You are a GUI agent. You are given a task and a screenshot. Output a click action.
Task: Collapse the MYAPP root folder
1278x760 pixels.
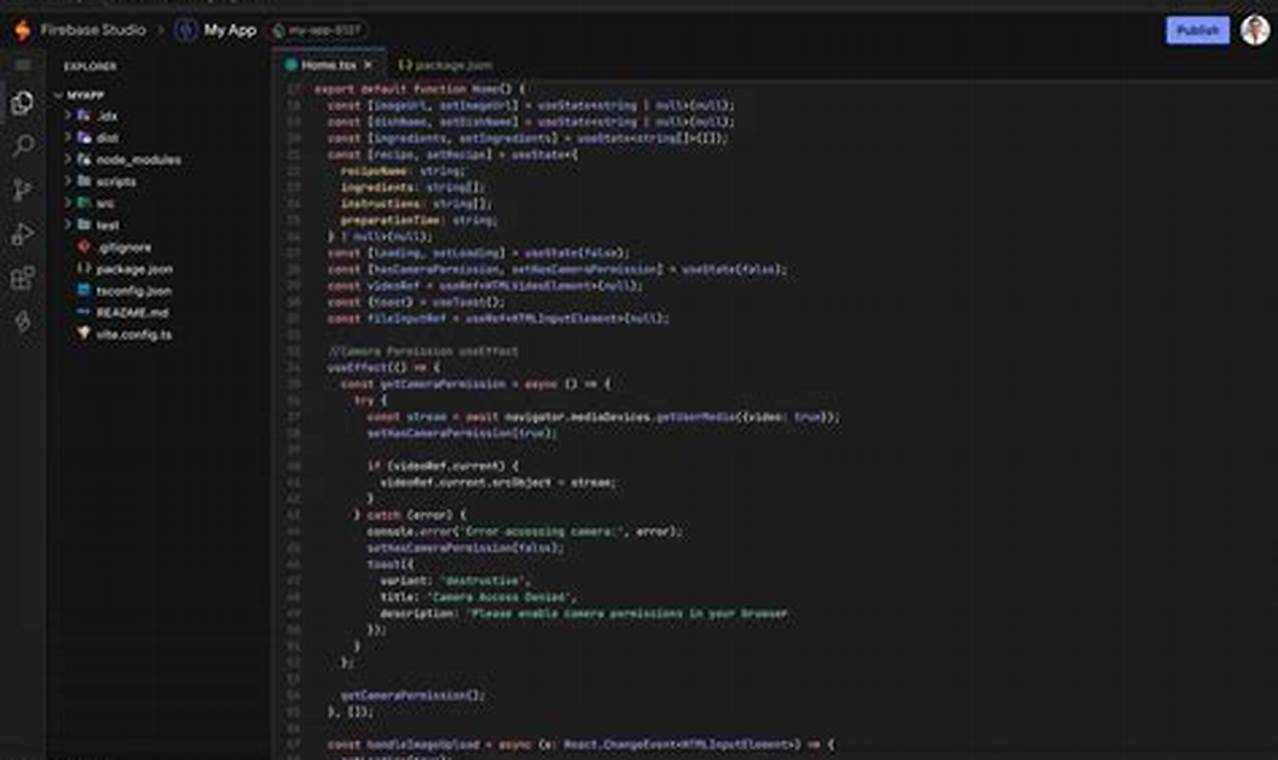[x=78, y=95]
